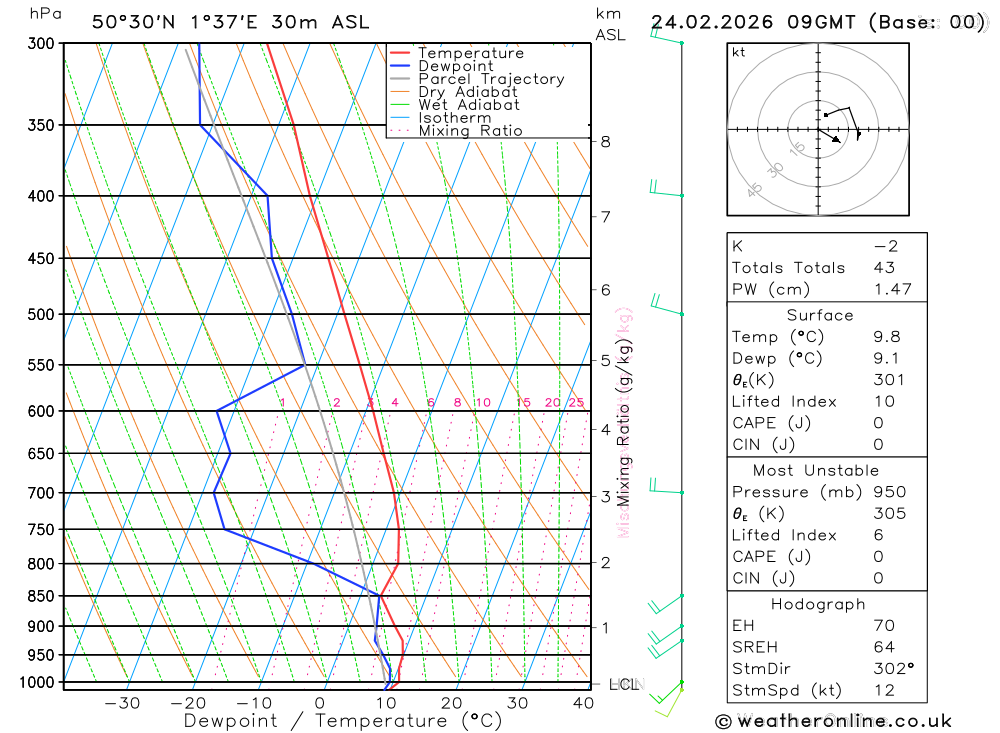Click the mixing ratio label 25

(577, 403)
